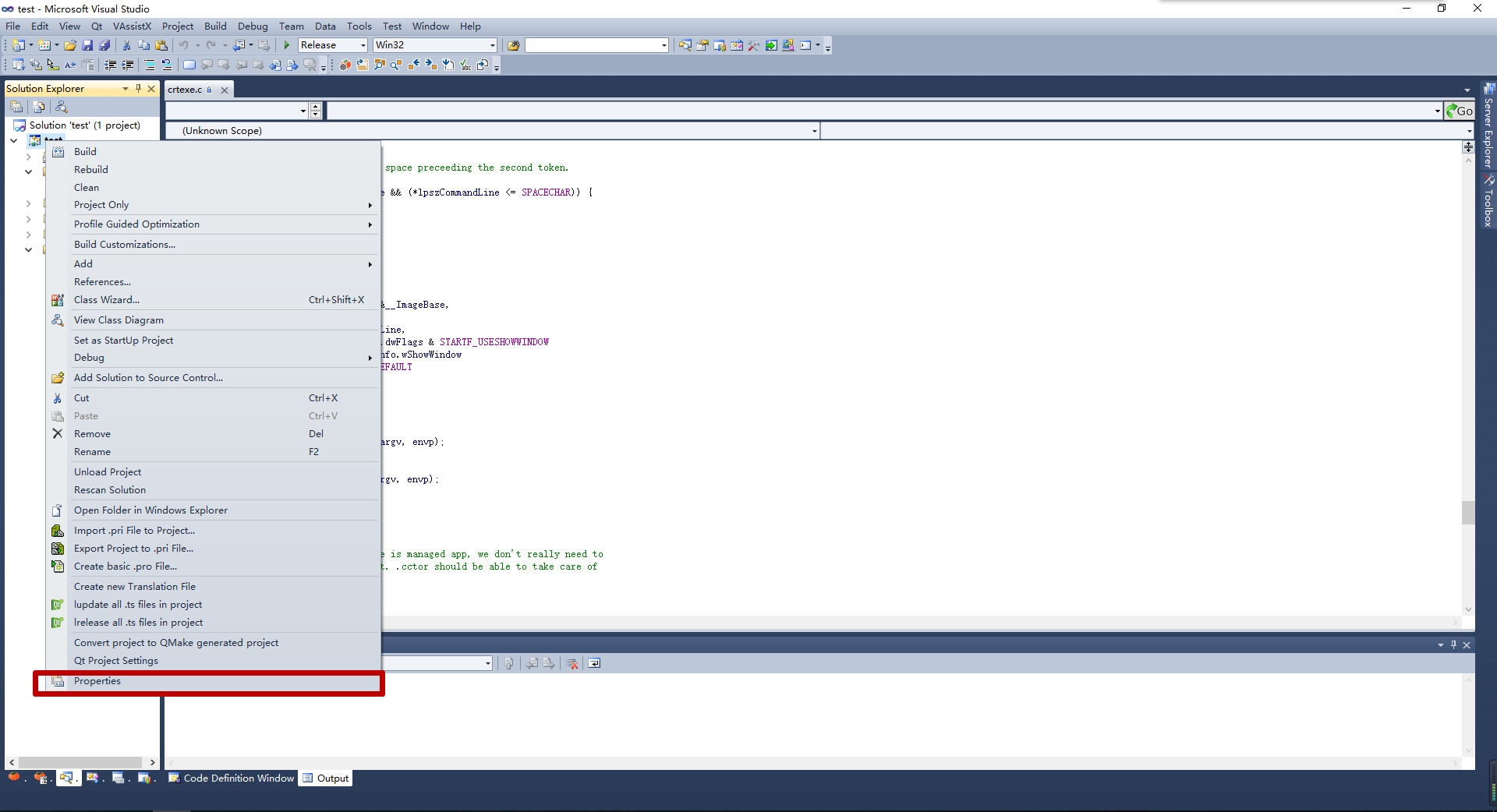This screenshot has height=812, width=1497.
Task: Click the Save floppy disk icon
Action: pyautogui.click(x=87, y=45)
